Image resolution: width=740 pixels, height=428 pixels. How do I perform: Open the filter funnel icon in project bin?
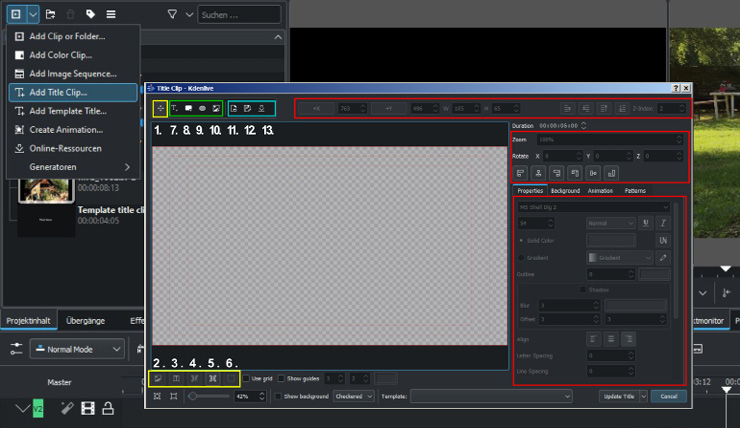point(172,14)
